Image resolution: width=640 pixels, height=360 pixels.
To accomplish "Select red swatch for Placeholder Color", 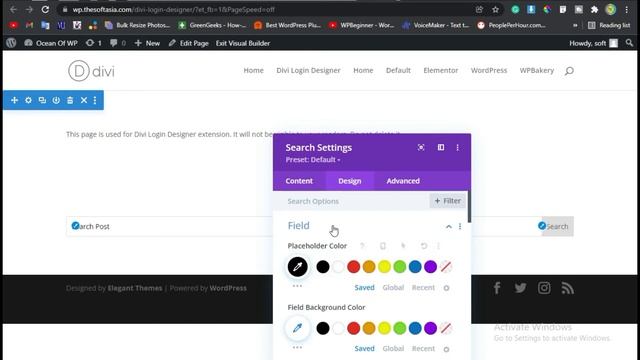I will [x=353, y=267].
